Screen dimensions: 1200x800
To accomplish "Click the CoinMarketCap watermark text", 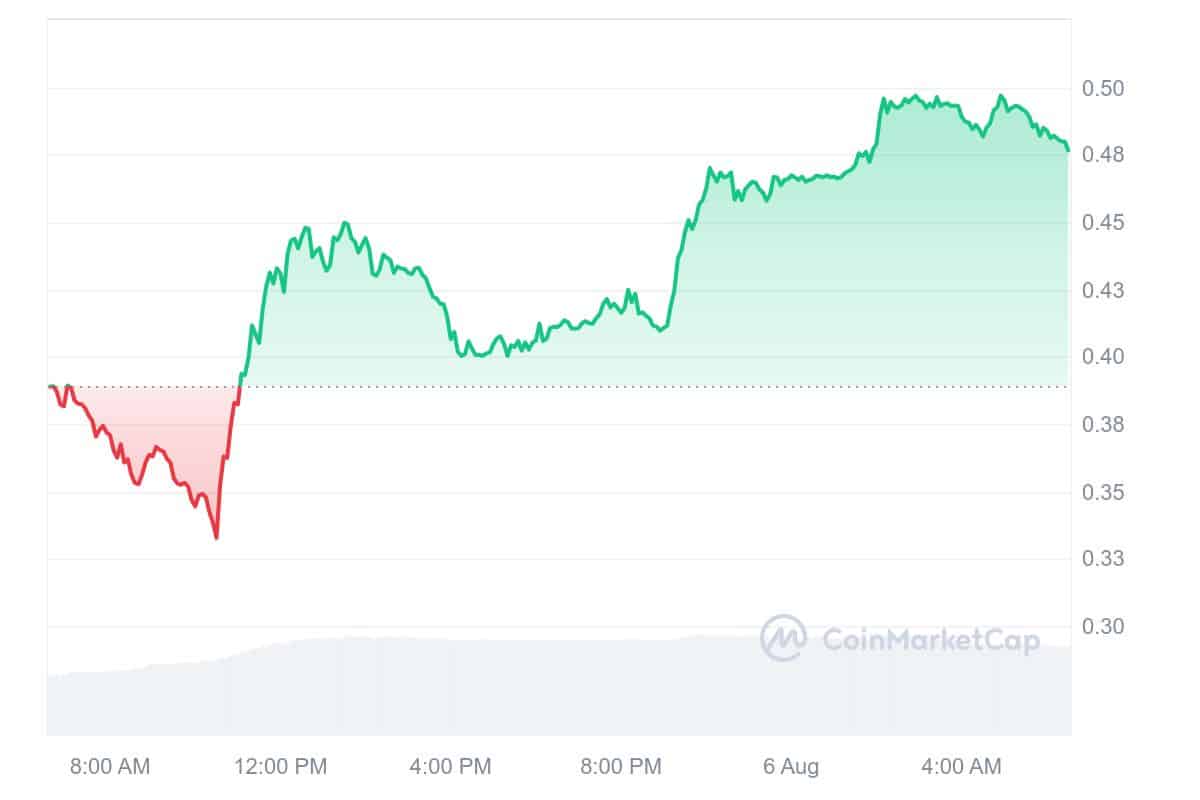I will click(930, 639).
